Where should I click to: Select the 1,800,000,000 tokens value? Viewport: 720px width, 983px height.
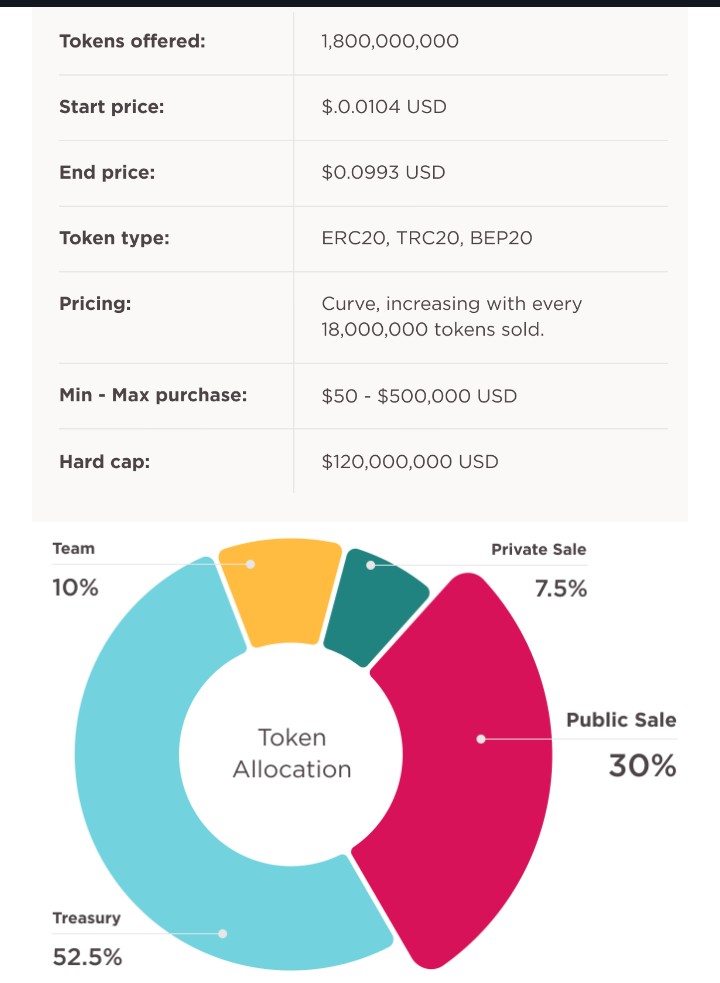[x=390, y=41]
